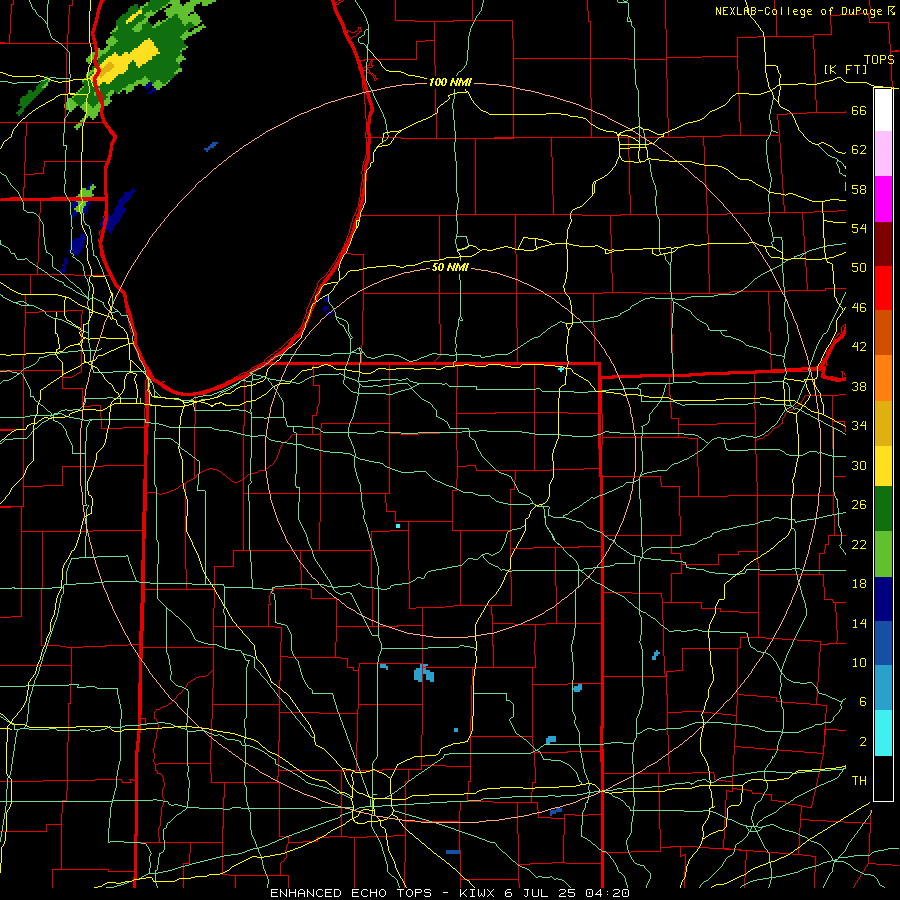
Task: Click the "30" legend value
Action: coord(859,465)
